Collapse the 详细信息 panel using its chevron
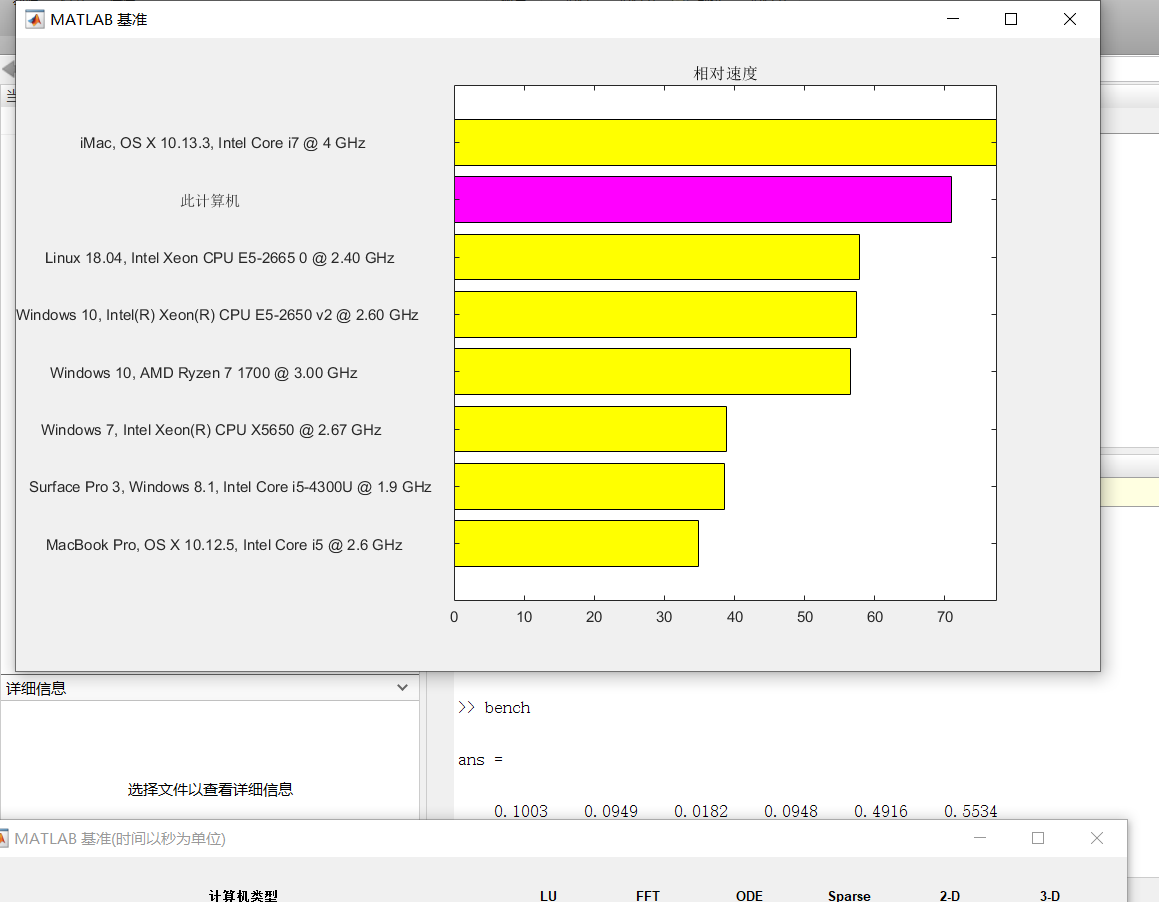The width and height of the screenshot is (1159, 902). [402, 688]
